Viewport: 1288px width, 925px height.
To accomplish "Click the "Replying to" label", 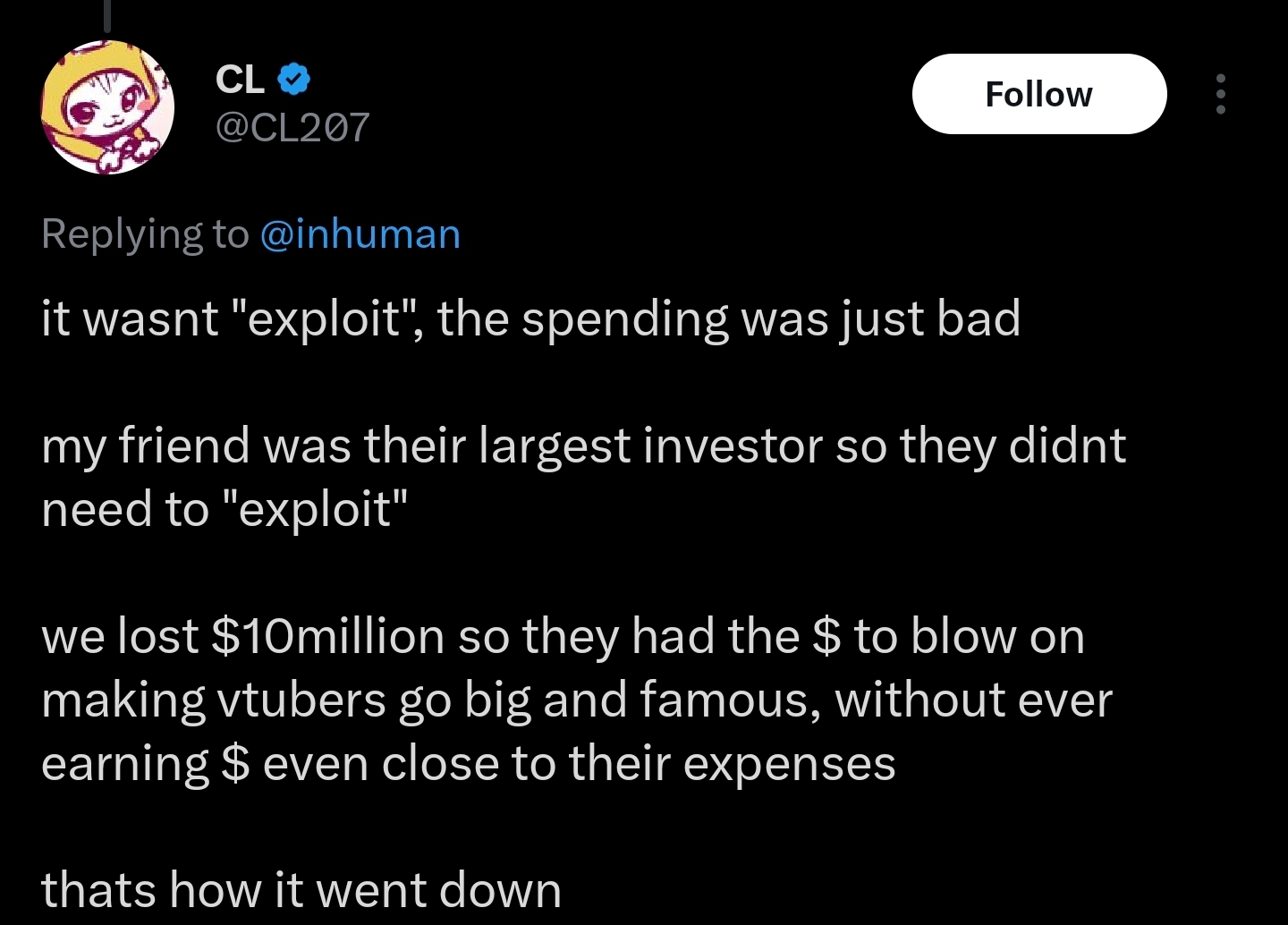I will coord(145,234).
